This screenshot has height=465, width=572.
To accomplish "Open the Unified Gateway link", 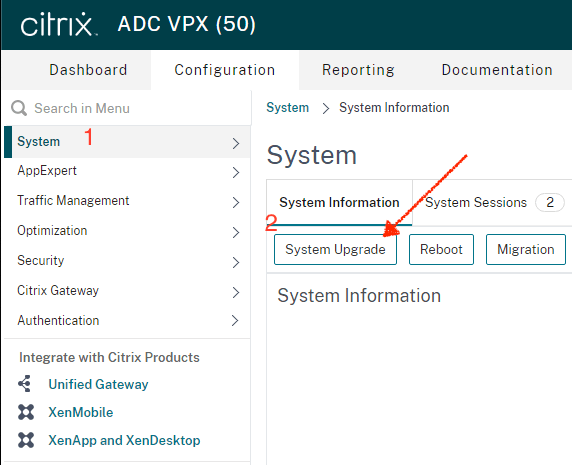I will point(98,384).
